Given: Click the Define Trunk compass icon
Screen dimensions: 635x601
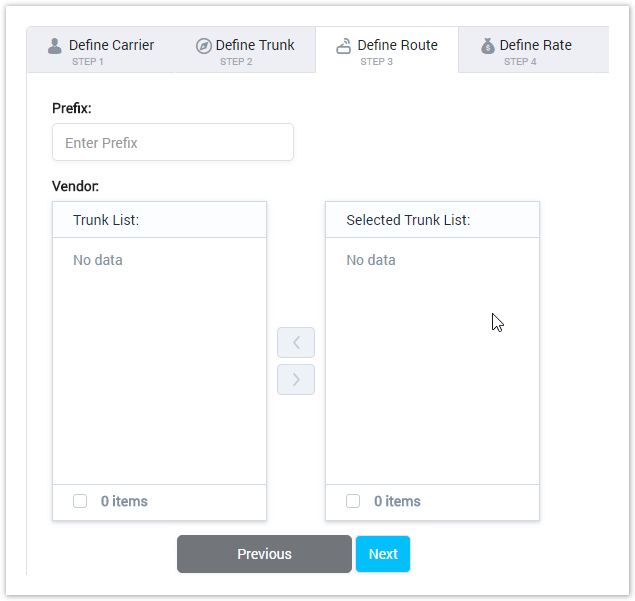Looking at the screenshot, I should point(203,46).
